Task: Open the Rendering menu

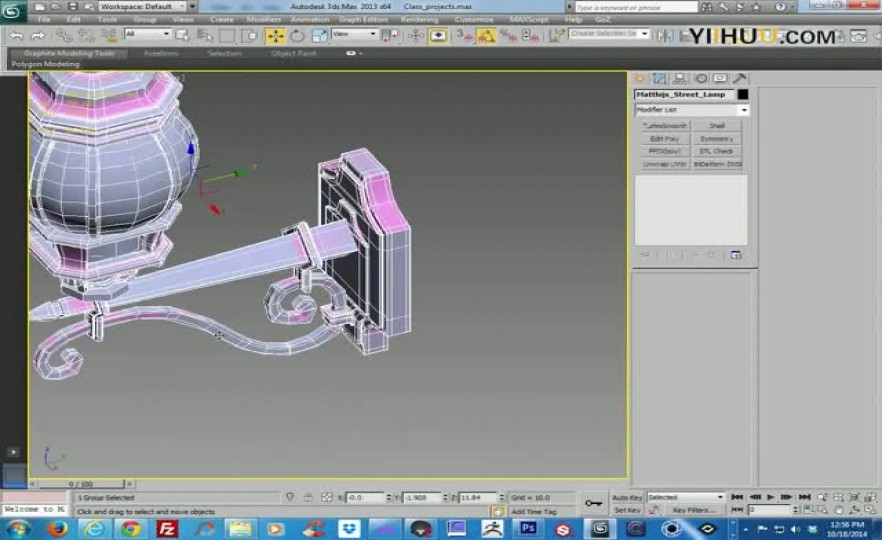Action: (419, 20)
